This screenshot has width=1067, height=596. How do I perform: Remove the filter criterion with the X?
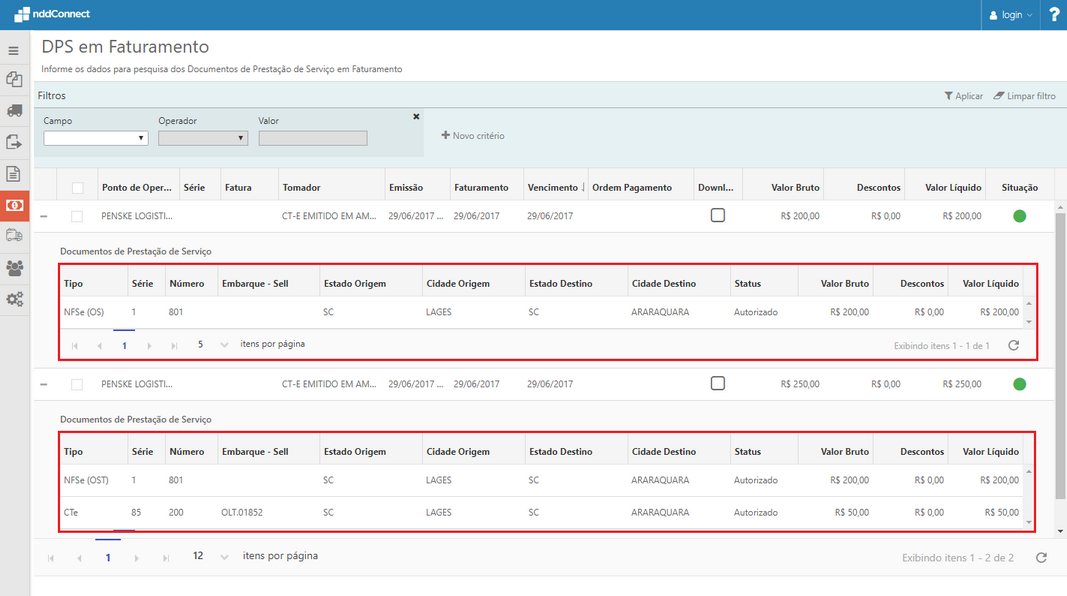pos(416,117)
